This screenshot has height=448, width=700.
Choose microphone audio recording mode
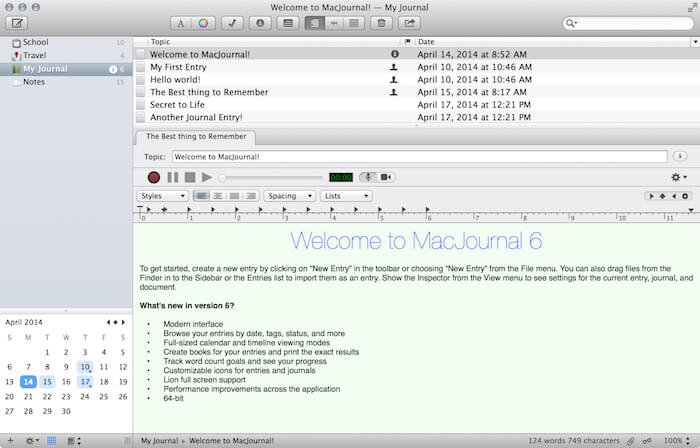368,178
